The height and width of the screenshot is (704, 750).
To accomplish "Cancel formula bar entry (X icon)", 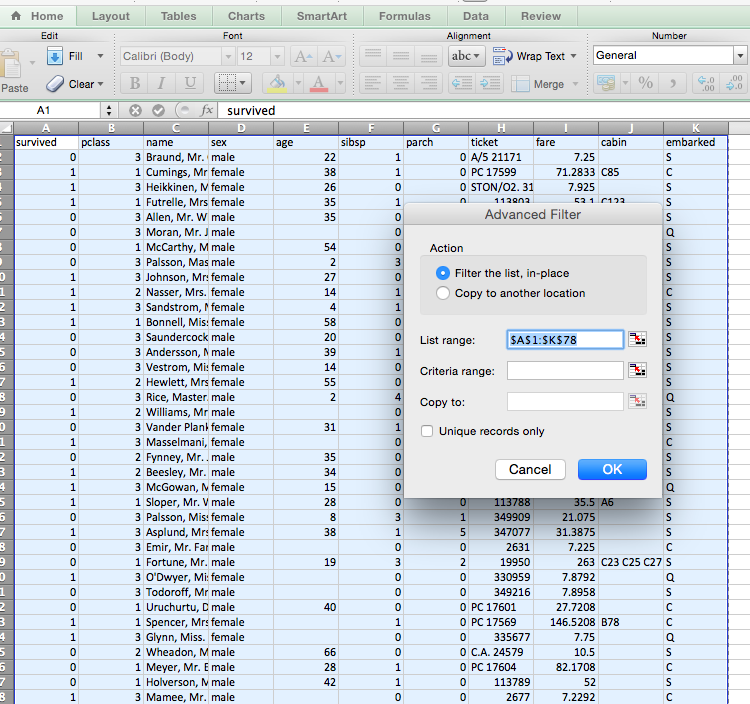I will tap(135, 110).
